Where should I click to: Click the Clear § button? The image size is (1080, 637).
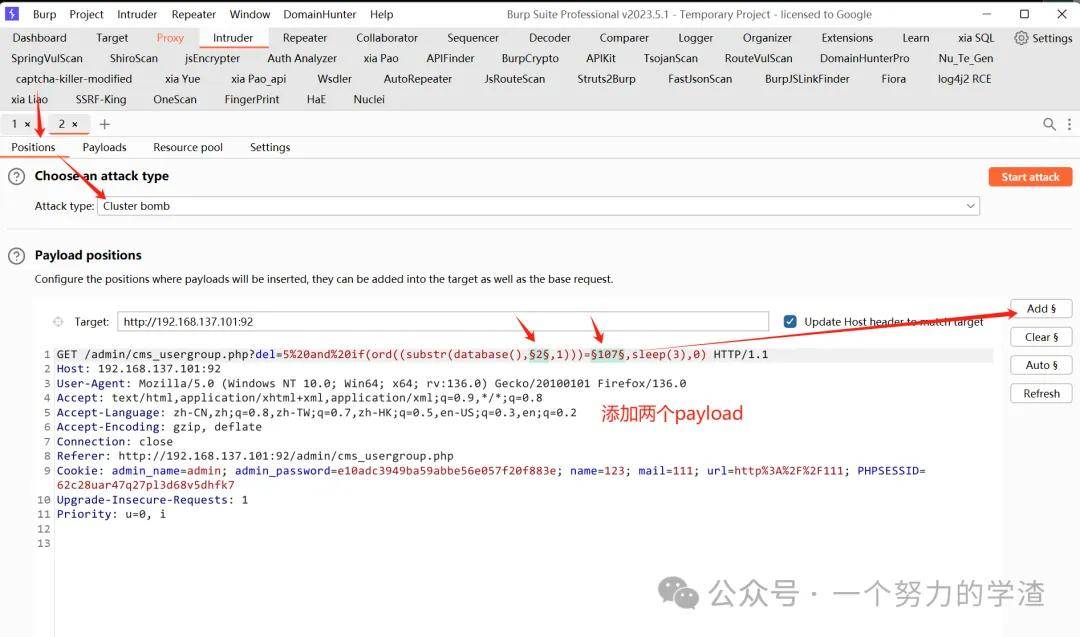pyautogui.click(x=1041, y=337)
